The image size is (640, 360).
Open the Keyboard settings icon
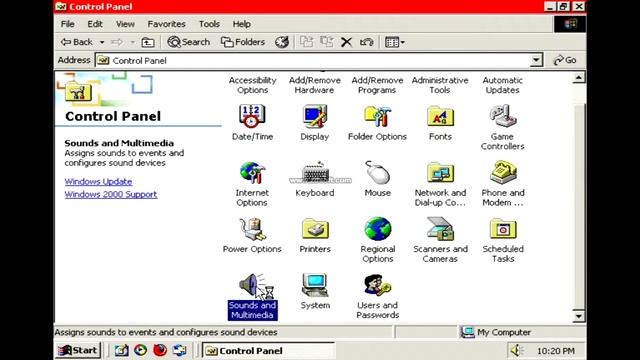[x=315, y=173]
